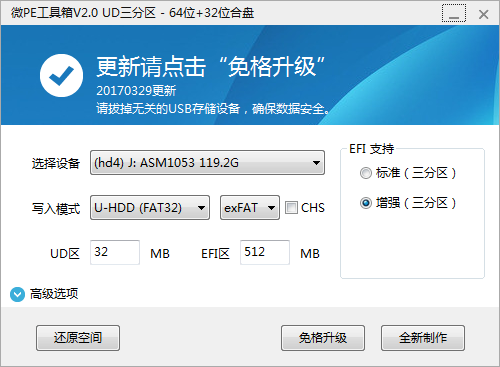Viewport: 500px width, 367px height.
Task: Open the 选择设备 device dropdown
Action: (x=207, y=163)
